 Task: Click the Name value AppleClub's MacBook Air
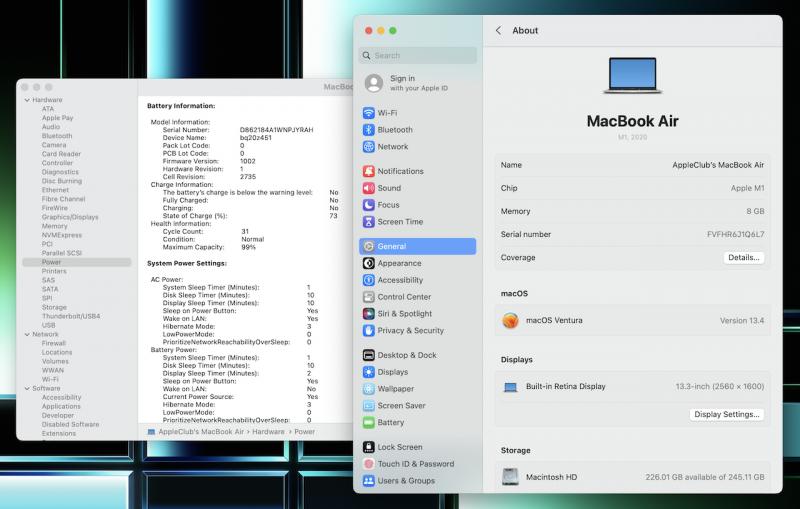click(718, 165)
